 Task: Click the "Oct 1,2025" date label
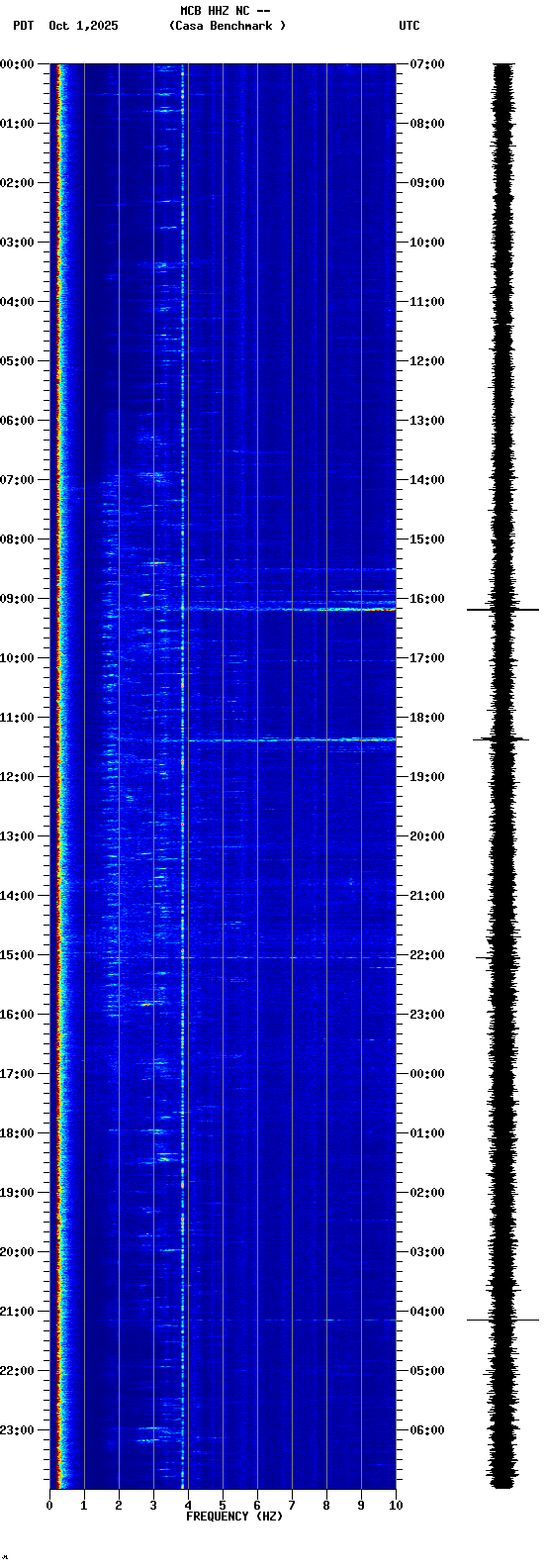pos(83,26)
